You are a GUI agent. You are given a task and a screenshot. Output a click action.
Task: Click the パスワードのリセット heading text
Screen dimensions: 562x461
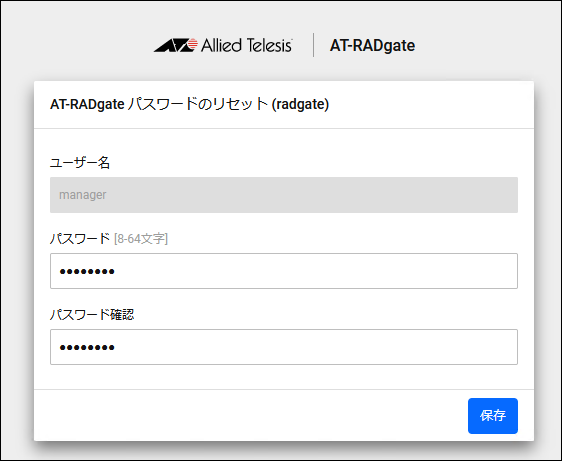coord(197,104)
